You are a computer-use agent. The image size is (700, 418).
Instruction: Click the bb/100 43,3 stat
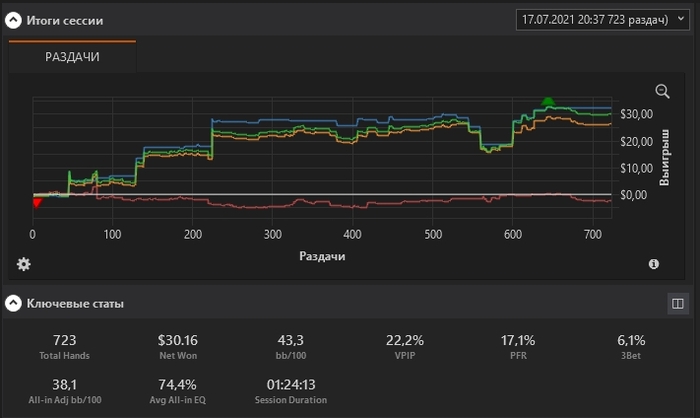291,347
